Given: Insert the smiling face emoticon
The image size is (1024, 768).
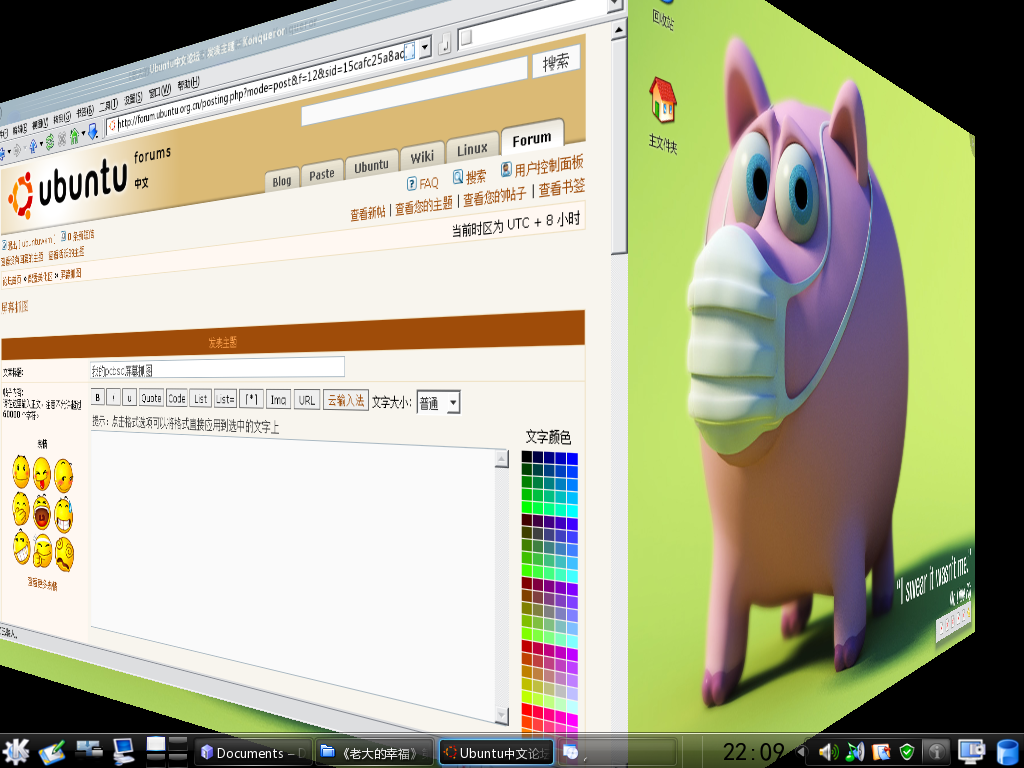Looking at the screenshot, I should [x=21, y=472].
